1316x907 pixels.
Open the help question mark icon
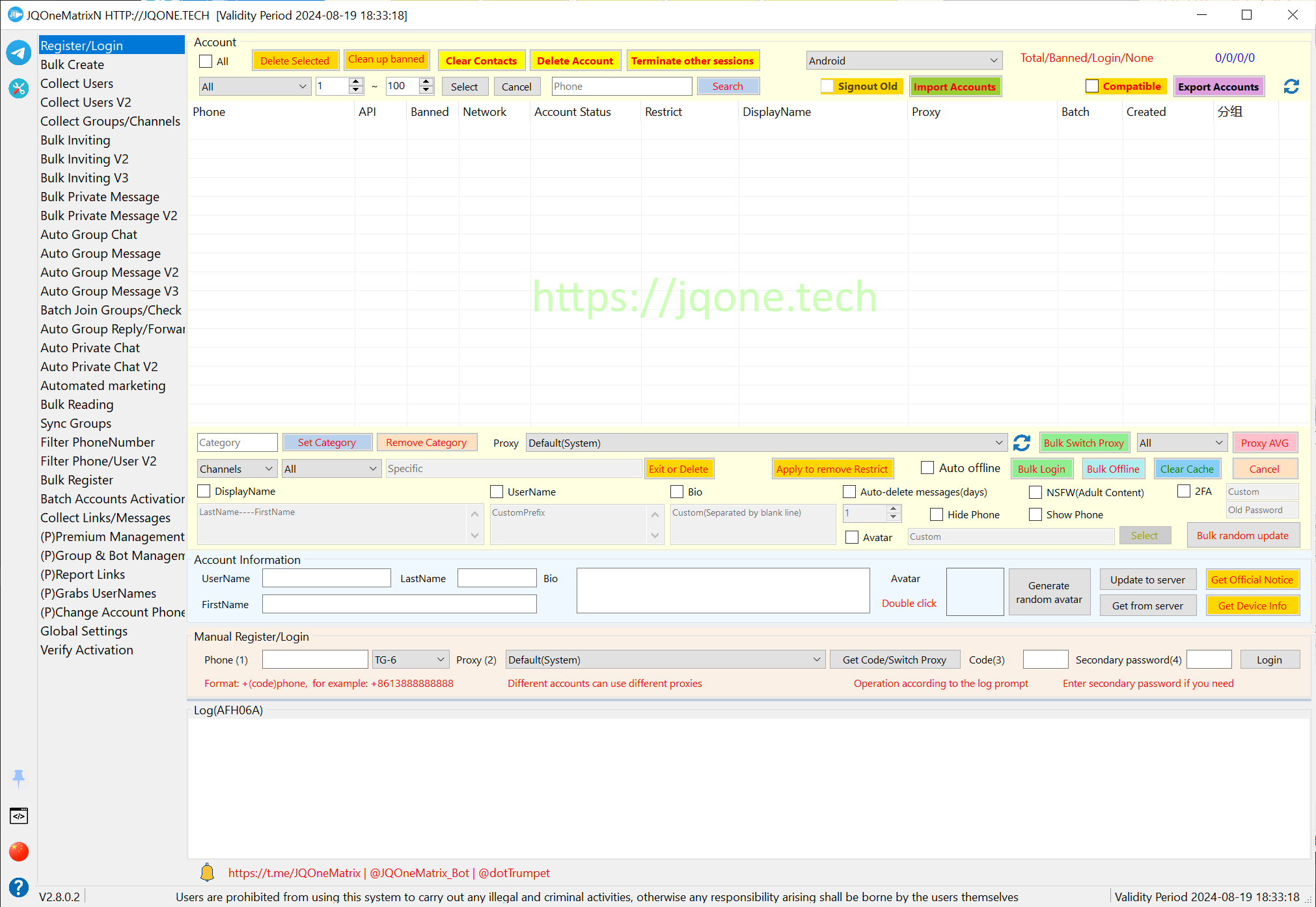(x=19, y=887)
